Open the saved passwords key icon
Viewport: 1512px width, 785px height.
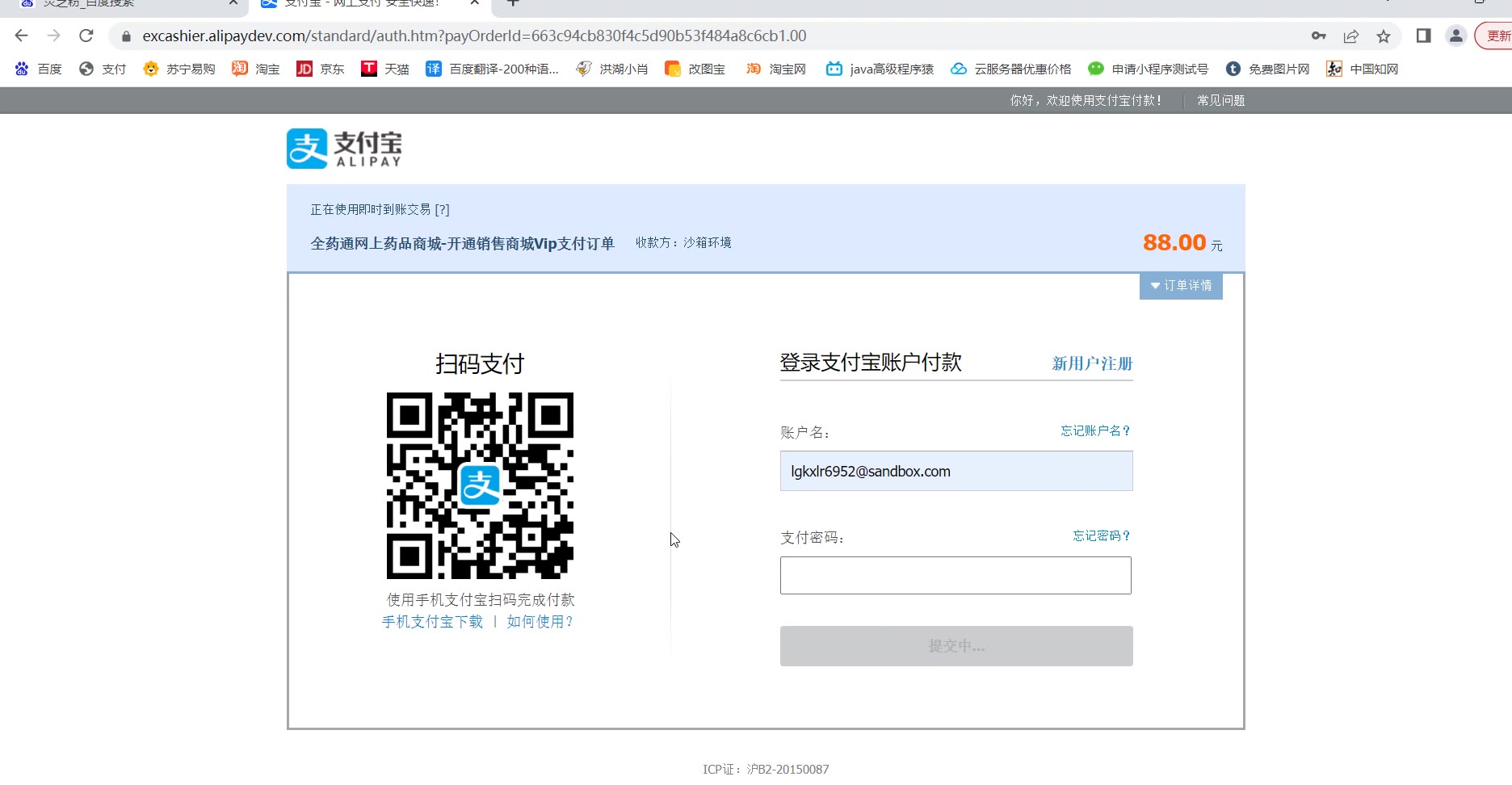click(x=1319, y=36)
